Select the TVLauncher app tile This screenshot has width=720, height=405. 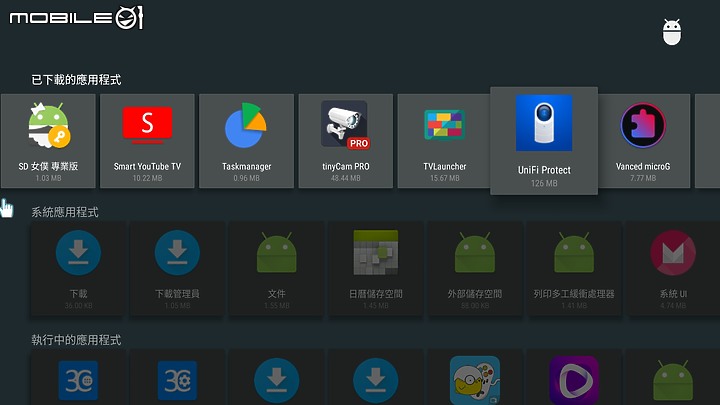point(444,141)
